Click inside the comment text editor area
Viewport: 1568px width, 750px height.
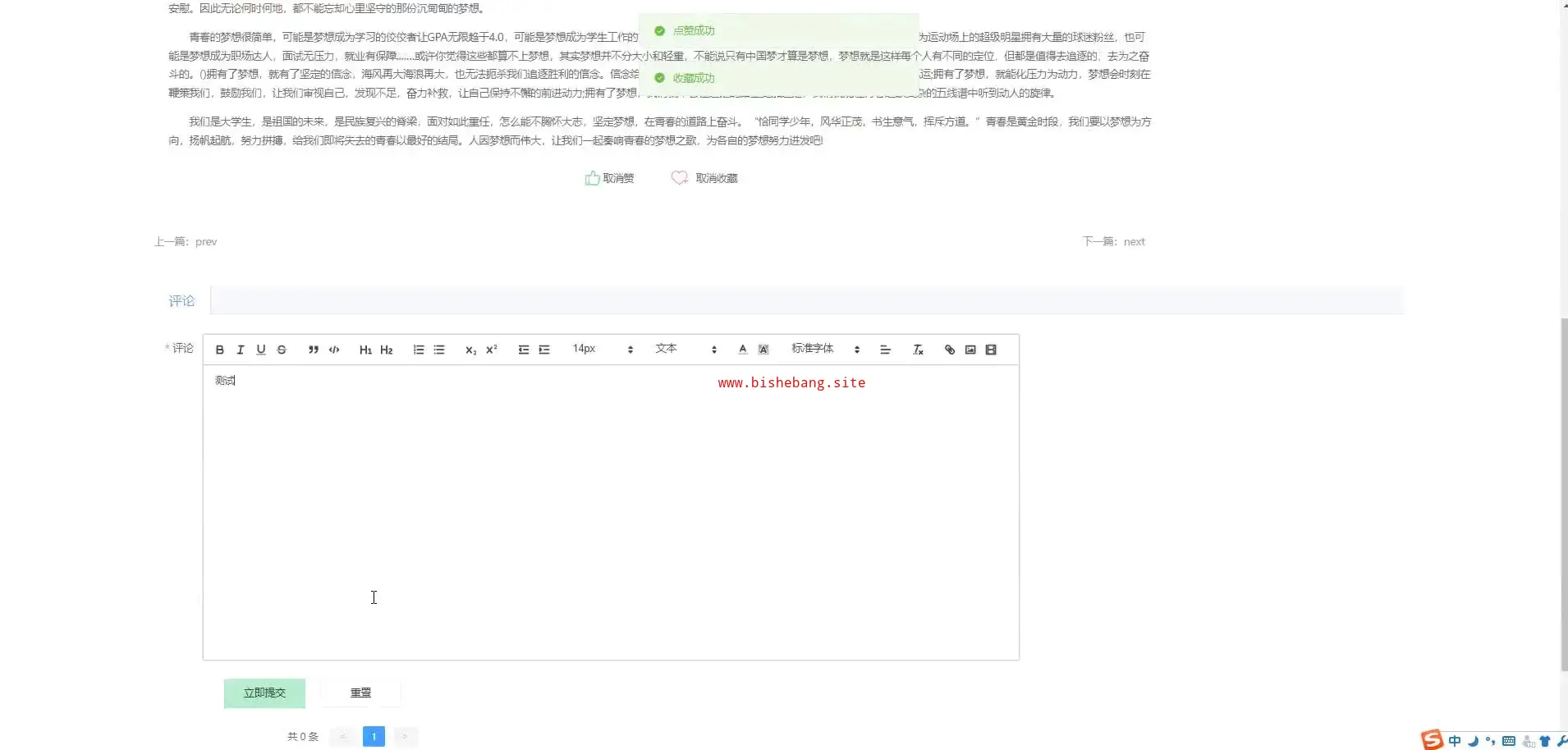[611, 512]
